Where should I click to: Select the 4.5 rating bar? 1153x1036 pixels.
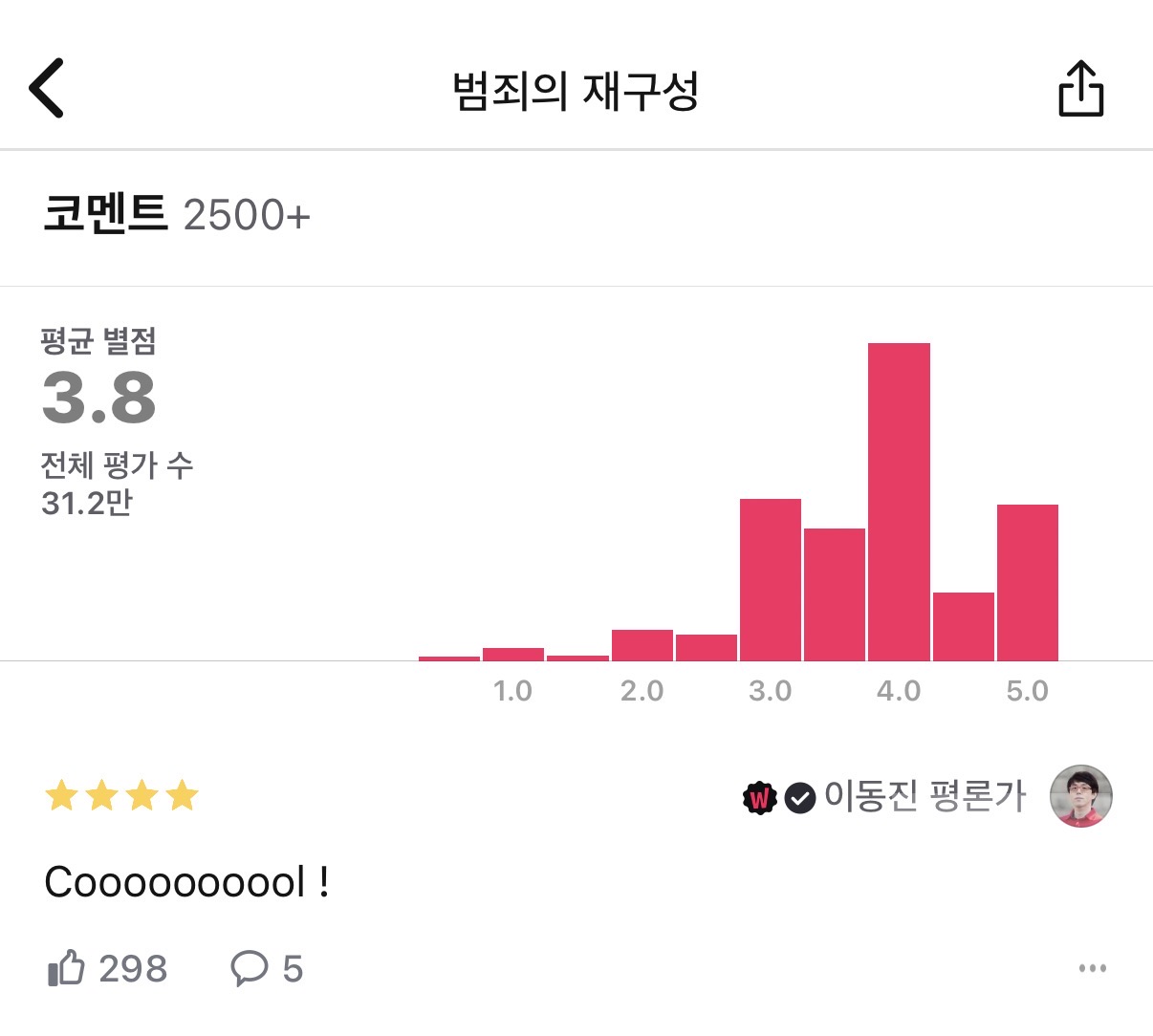[964, 626]
